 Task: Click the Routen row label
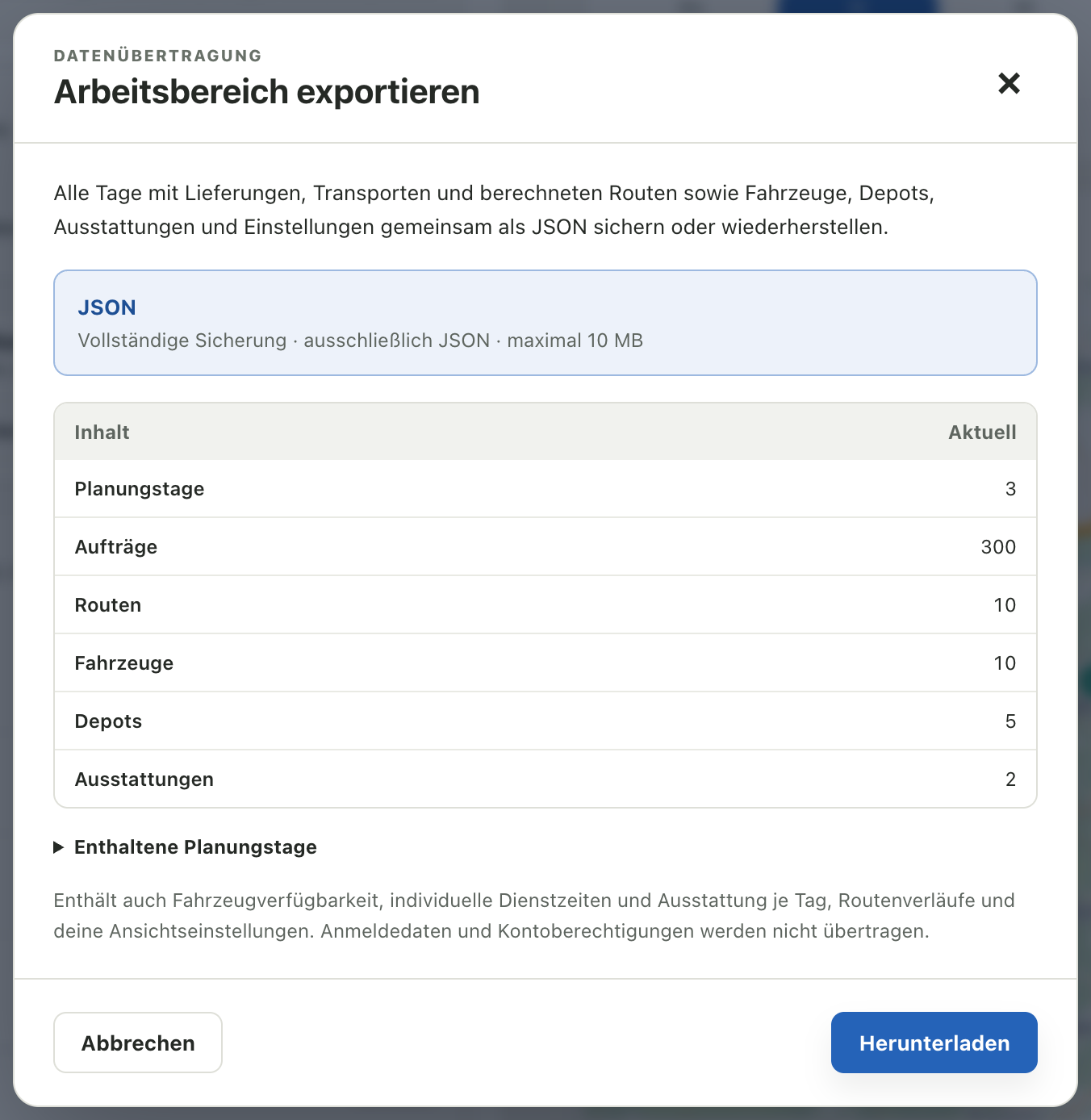click(108, 605)
